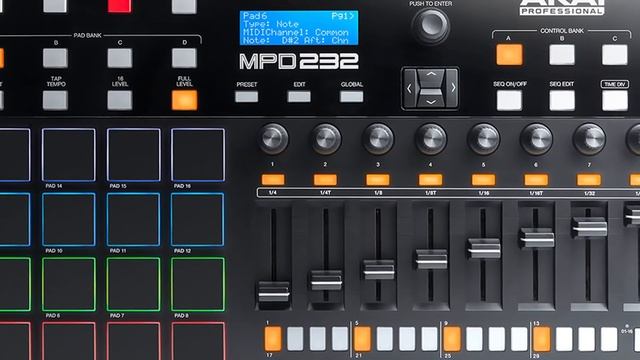The image size is (640, 360).
Task: Switch off the lit Control Bank A
Action: tap(509, 55)
